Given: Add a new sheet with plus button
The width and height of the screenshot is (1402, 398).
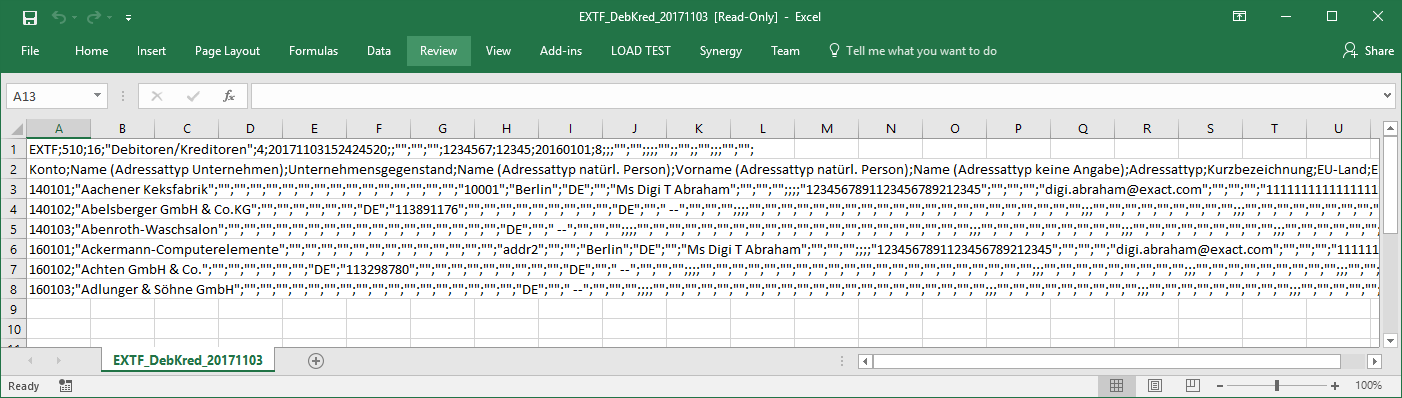Looking at the screenshot, I should pyautogui.click(x=316, y=360).
